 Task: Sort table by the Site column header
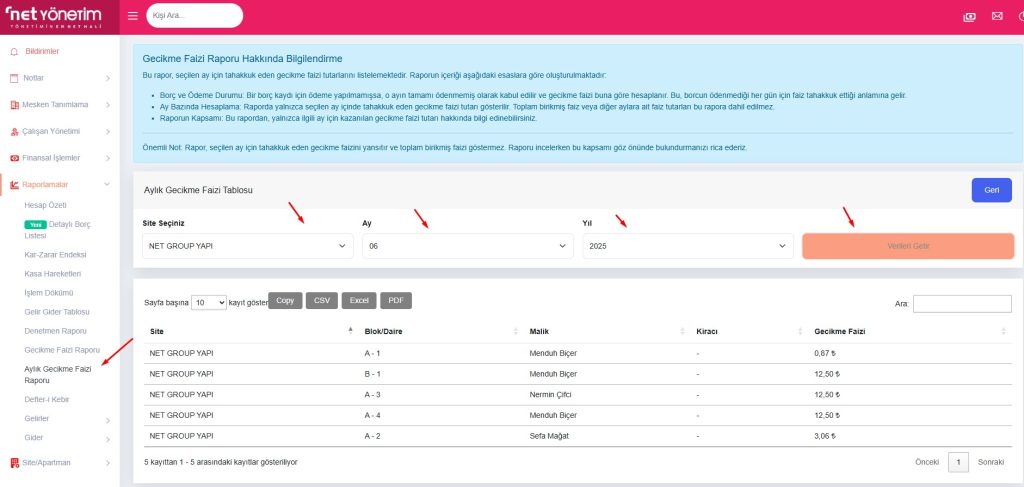(248, 331)
